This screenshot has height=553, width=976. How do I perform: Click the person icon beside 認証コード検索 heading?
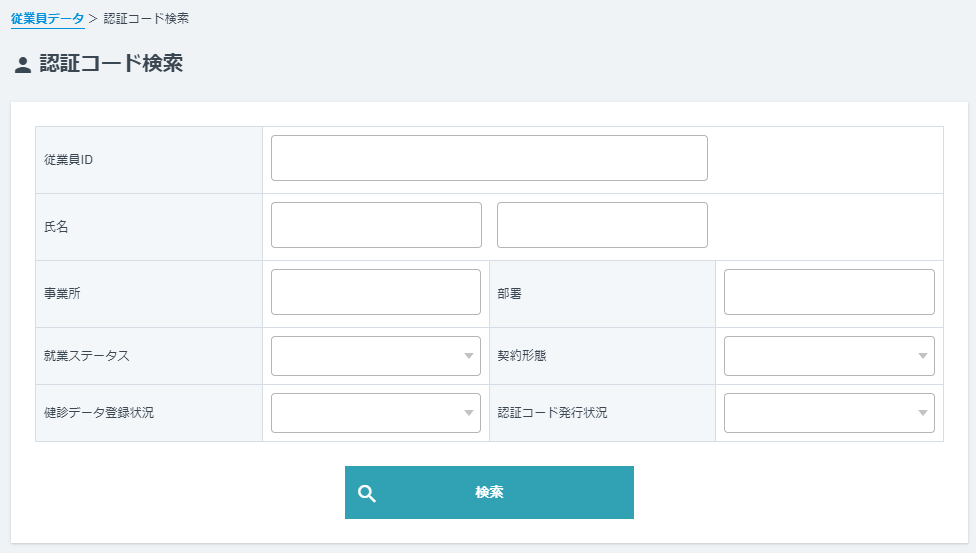pyautogui.click(x=23, y=65)
